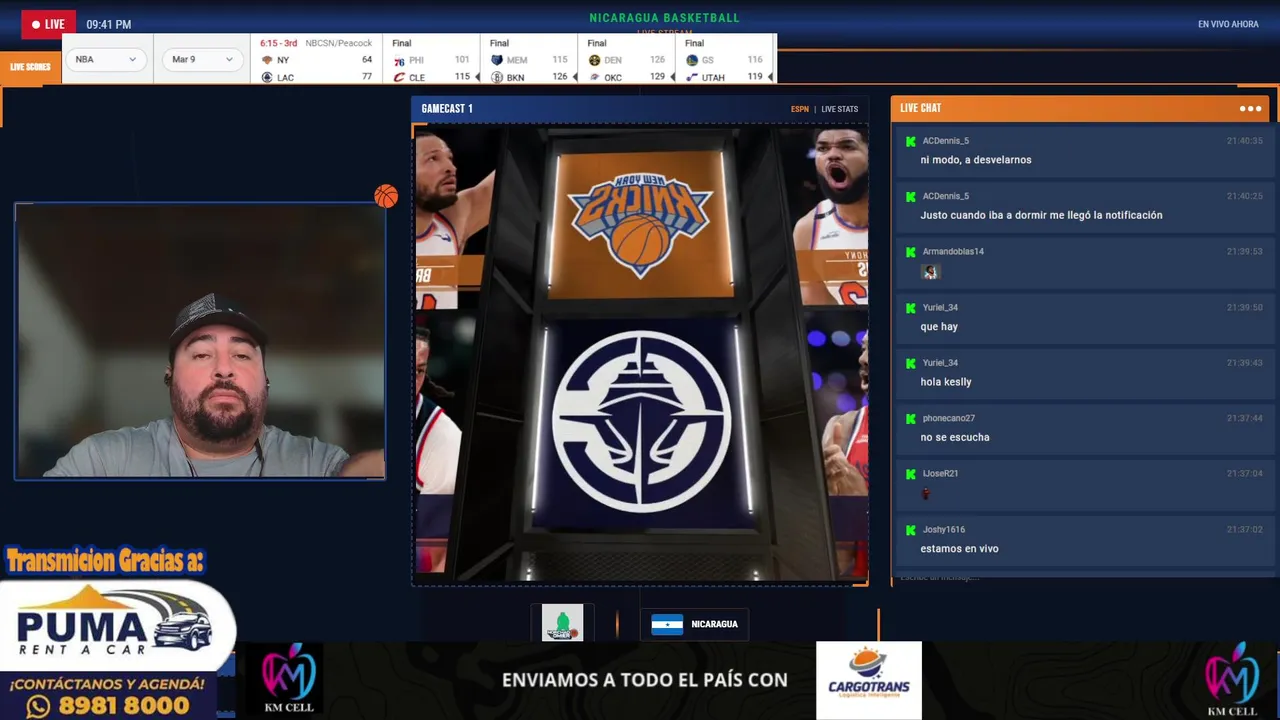This screenshot has height=720, width=1280.
Task: Click the 'hola keslly' chat message
Action: (x=946, y=382)
